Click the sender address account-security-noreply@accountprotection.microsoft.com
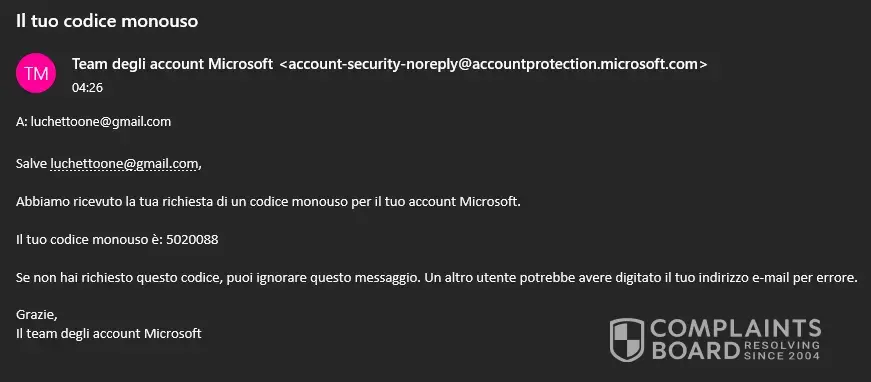This screenshot has width=871, height=382. (x=493, y=64)
